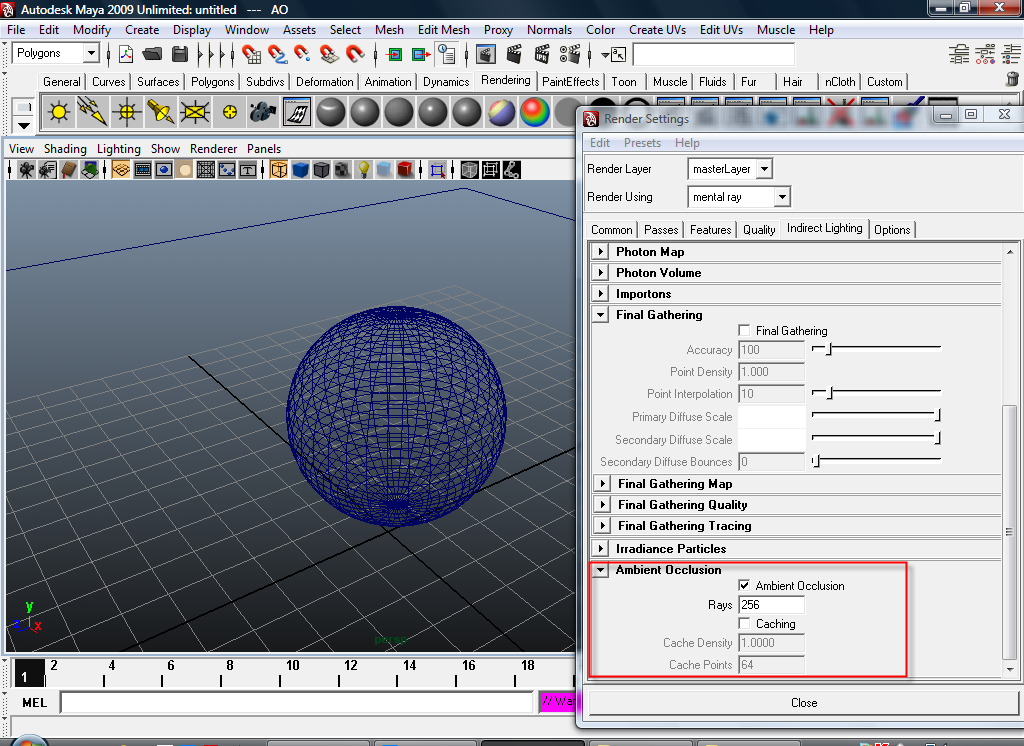This screenshot has width=1024, height=746.
Task: Toggle Snap to Grids magnet icon
Action: click(251, 54)
